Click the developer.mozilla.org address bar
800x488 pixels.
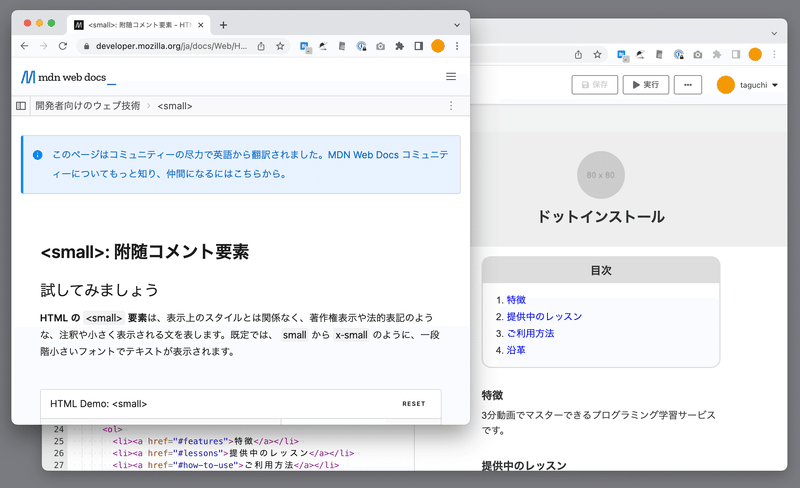coord(171,46)
